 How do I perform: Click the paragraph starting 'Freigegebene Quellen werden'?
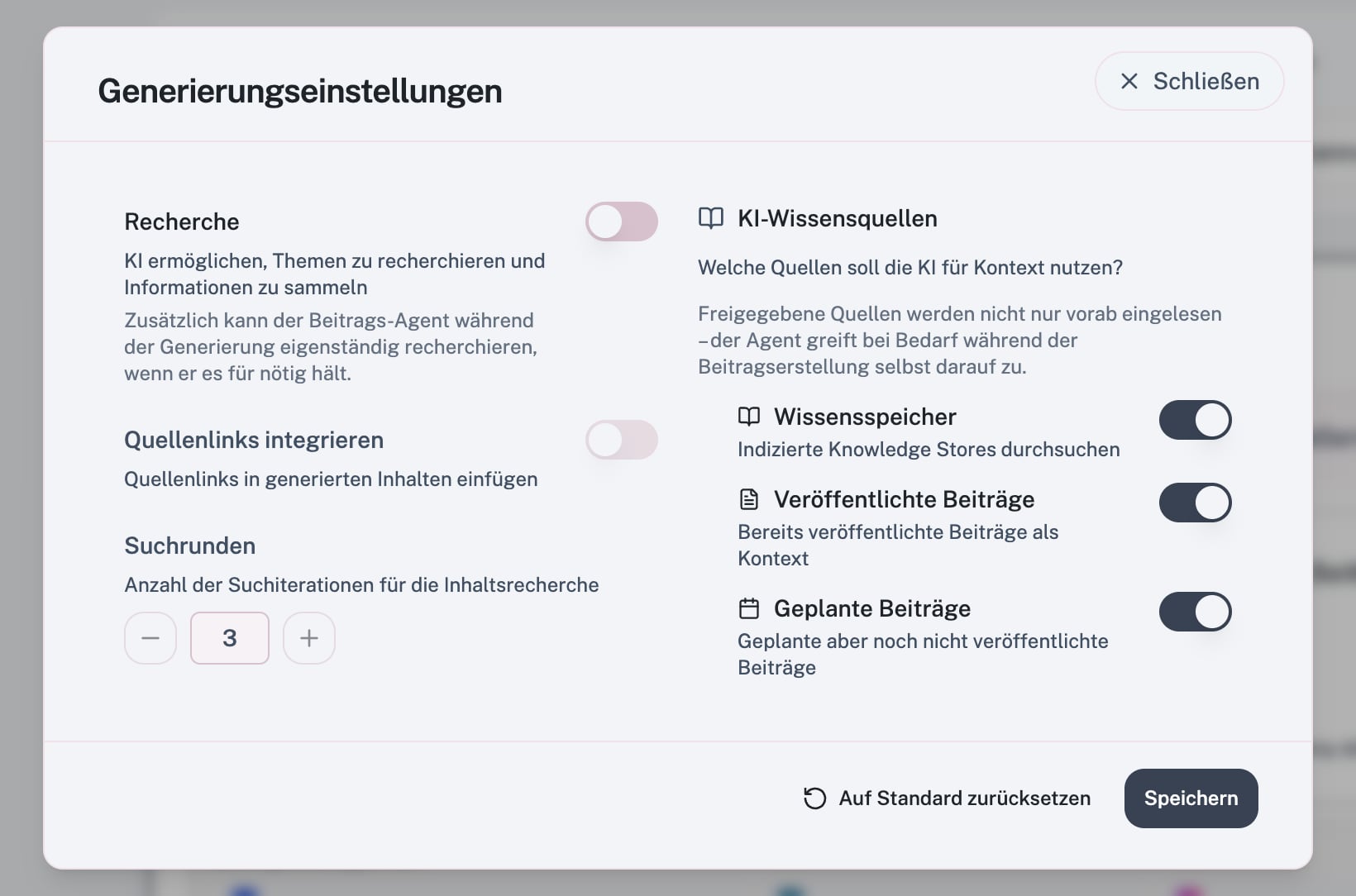click(x=960, y=341)
